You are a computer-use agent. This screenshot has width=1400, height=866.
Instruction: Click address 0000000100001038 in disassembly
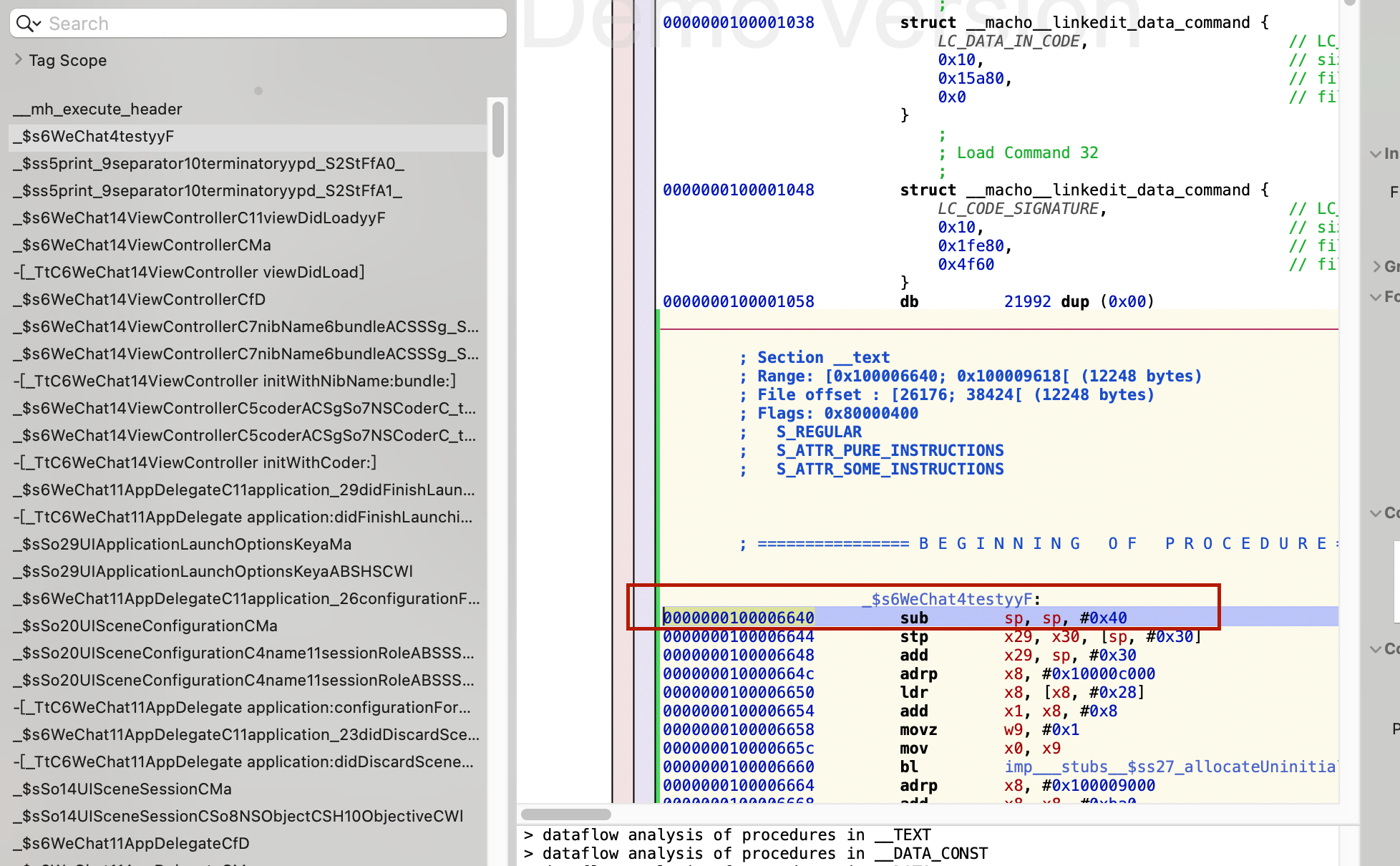pyautogui.click(x=738, y=22)
